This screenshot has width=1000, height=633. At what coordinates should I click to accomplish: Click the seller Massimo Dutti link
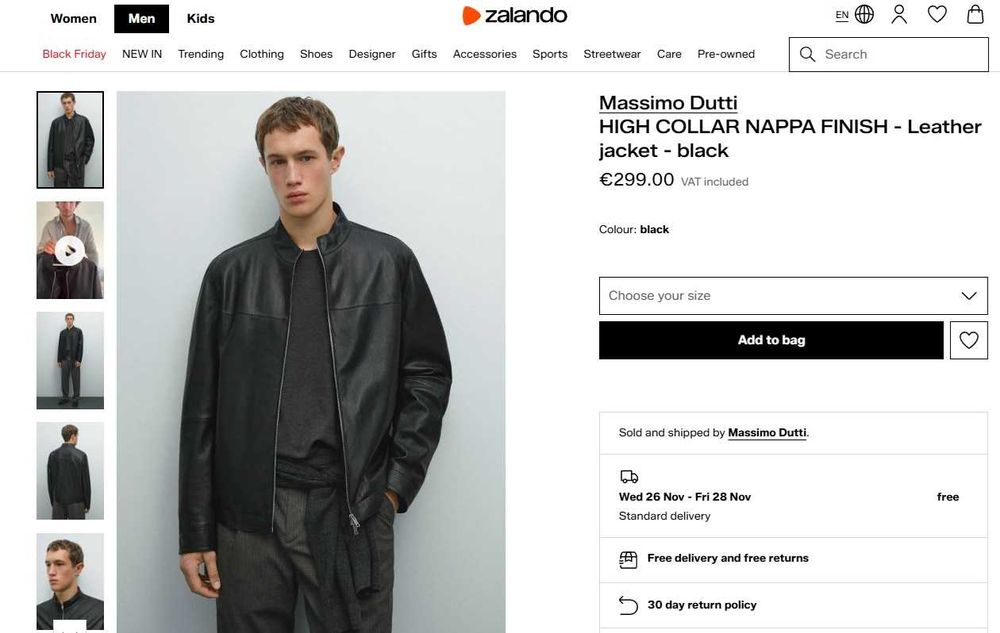(x=766, y=433)
